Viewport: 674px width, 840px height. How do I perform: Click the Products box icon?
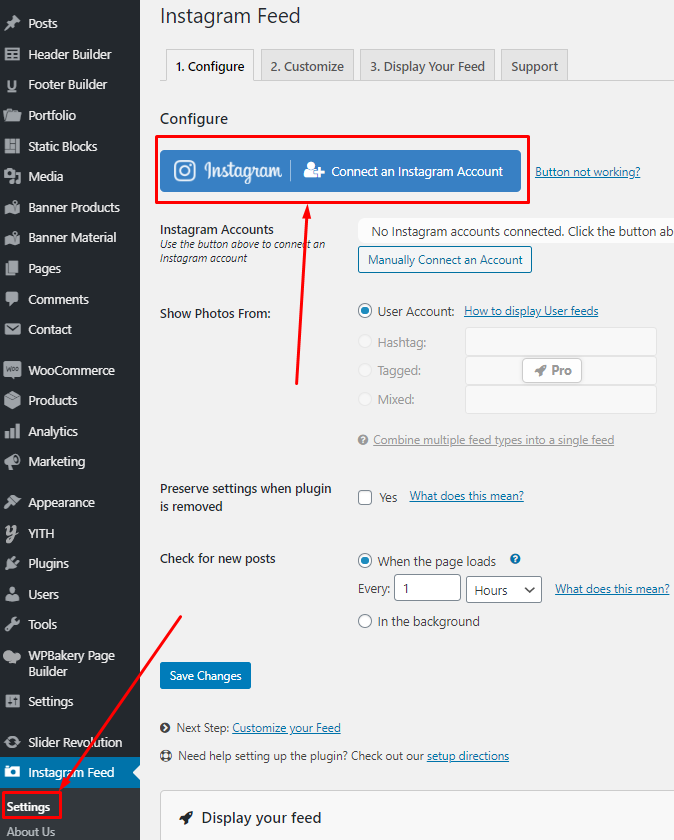point(12,400)
